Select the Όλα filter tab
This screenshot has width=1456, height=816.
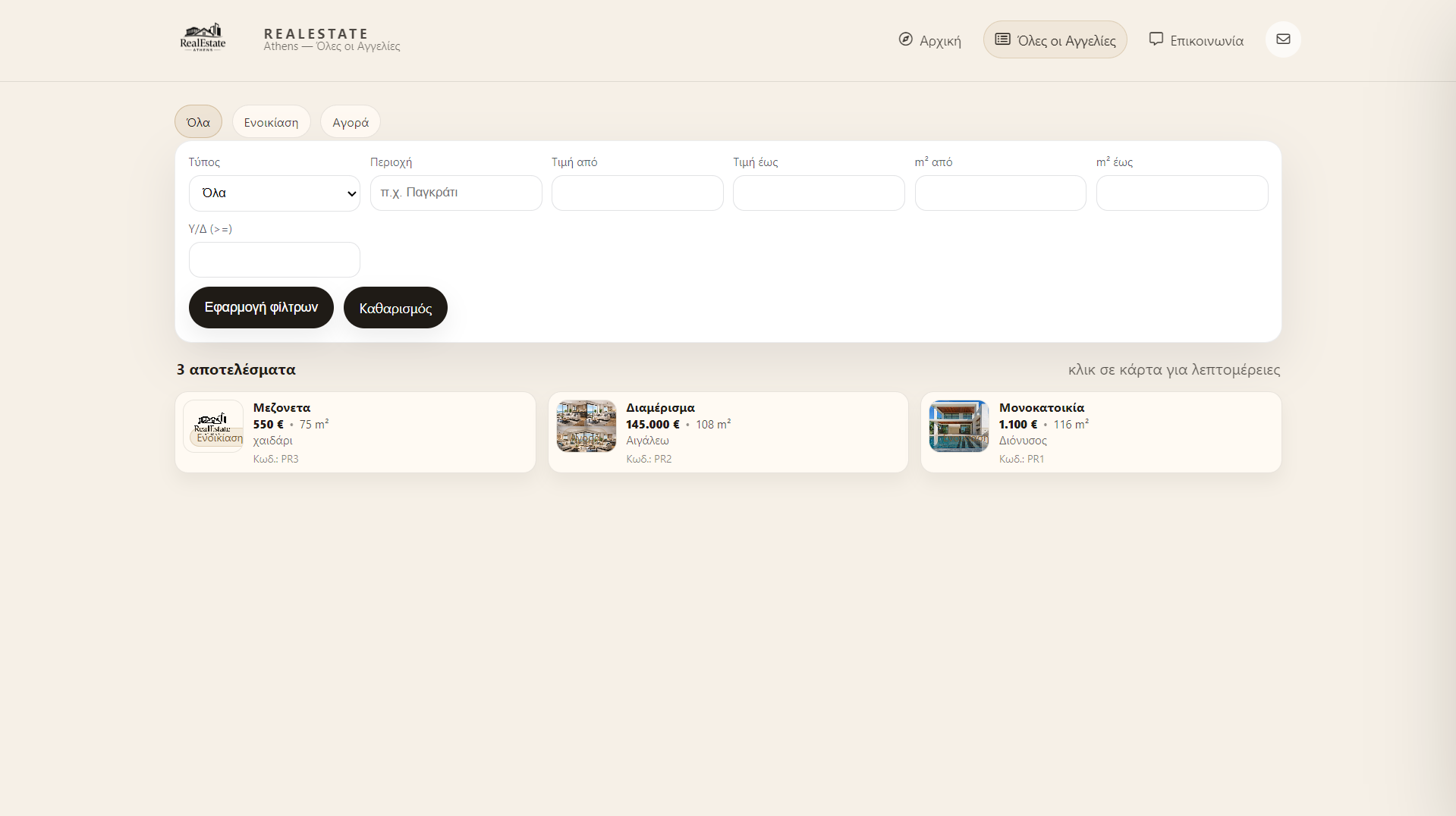click(x=198, y=122)
